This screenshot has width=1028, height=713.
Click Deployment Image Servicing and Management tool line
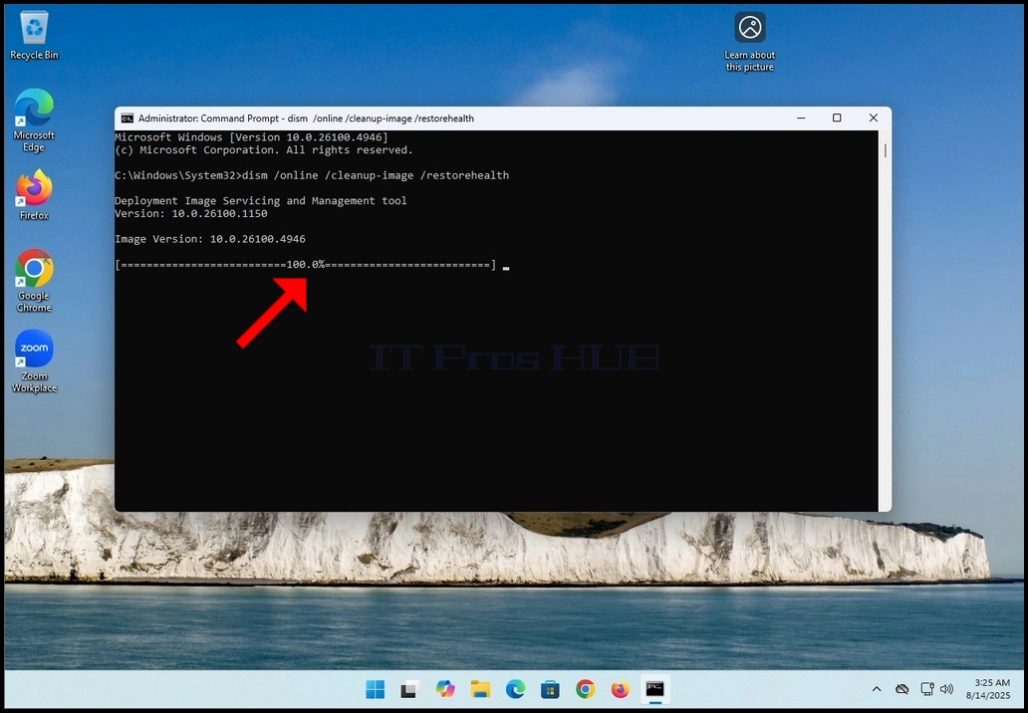(261, 201)
